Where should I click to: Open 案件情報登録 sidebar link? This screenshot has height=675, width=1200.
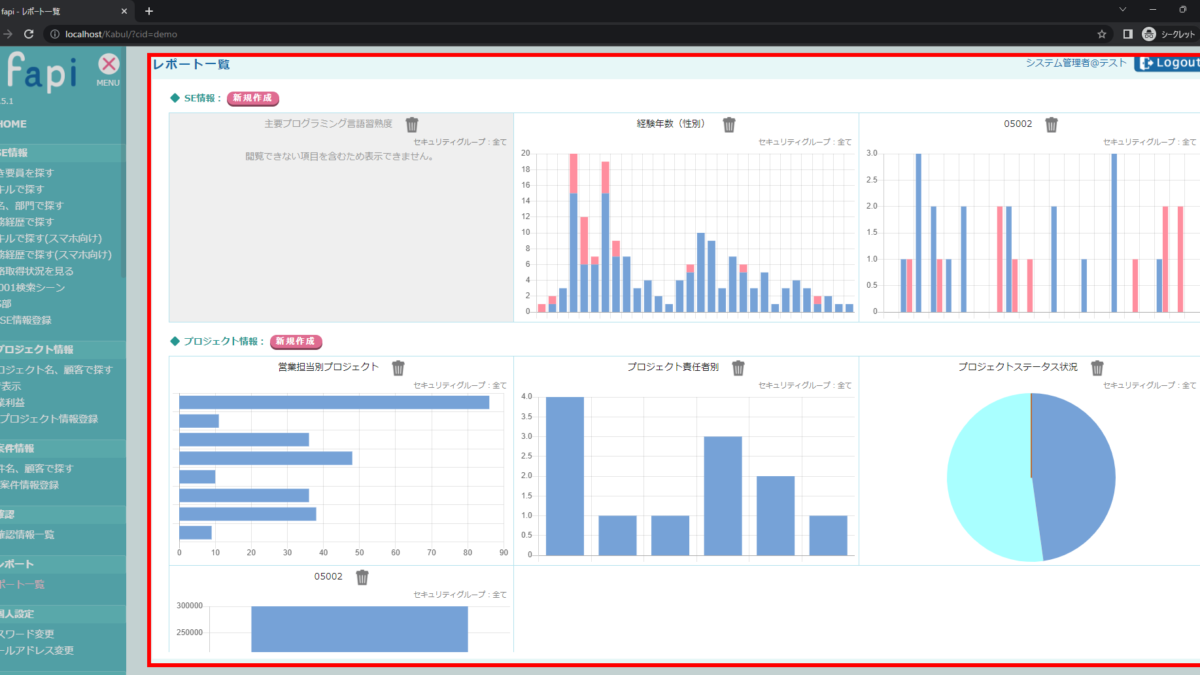click(x=36, y=485)
